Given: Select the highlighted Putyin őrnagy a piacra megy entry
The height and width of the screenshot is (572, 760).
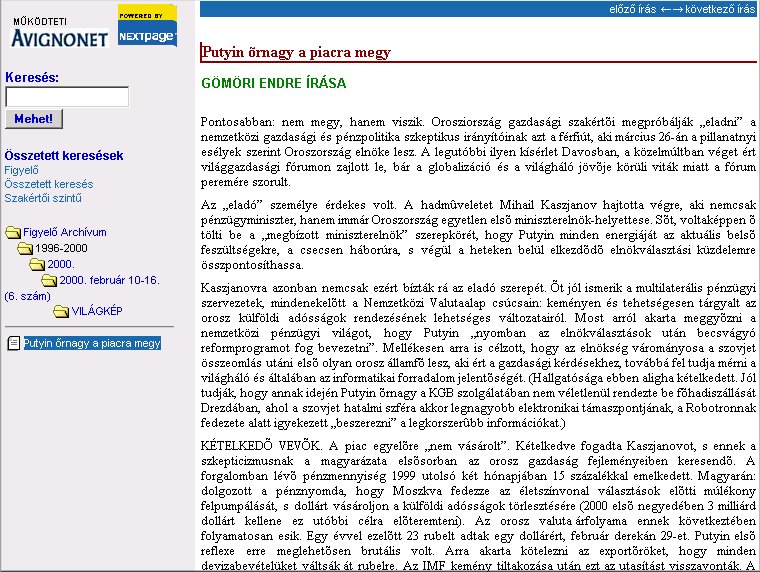Looking at the screenshot, I should pos(92,343).
